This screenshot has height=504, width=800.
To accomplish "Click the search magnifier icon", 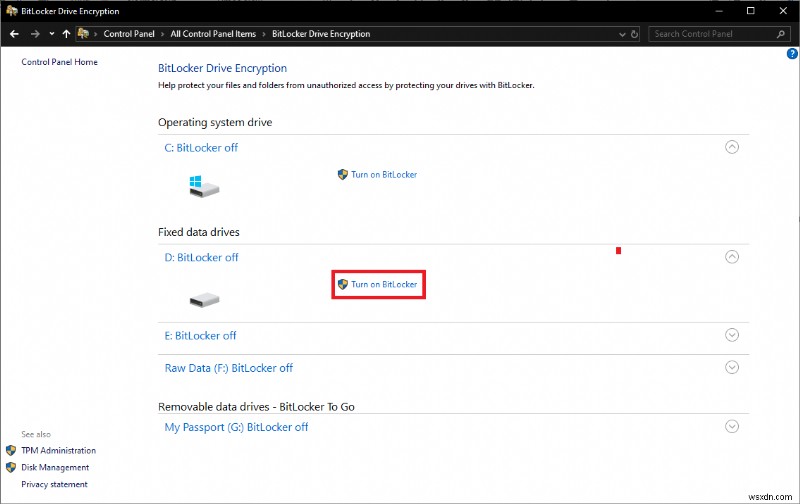I will click(x=781, y=34).
